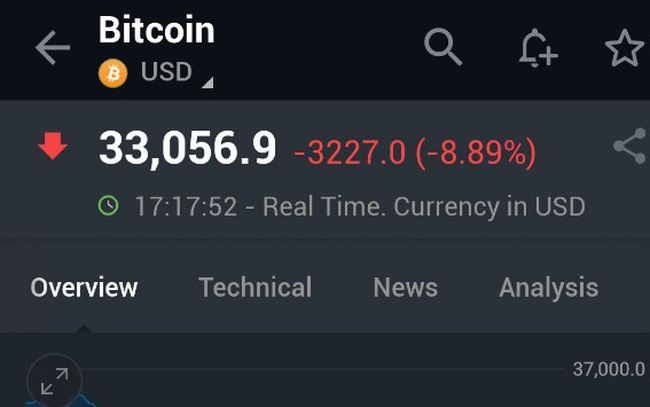Switch to the Overview tab

pyautogui.click(x=84, y=288)
